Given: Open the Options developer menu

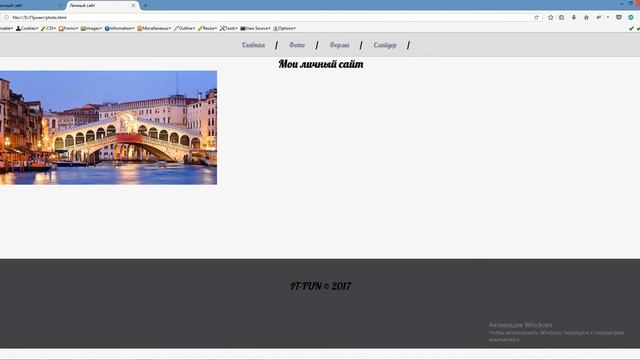Looking at the screenshot, I should pyautogui.click(x=284, y=29).
